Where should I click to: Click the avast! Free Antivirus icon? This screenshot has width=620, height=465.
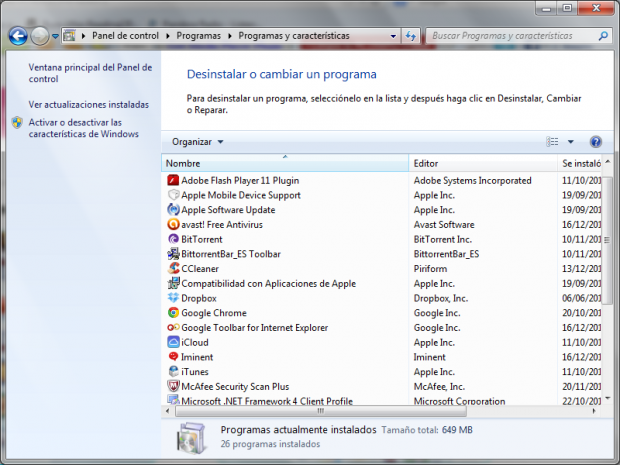pos(173,224)
